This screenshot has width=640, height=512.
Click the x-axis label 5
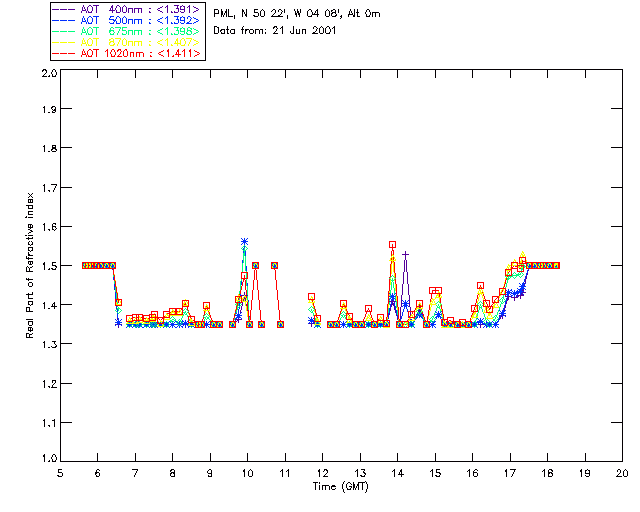(x=60, y=474)
